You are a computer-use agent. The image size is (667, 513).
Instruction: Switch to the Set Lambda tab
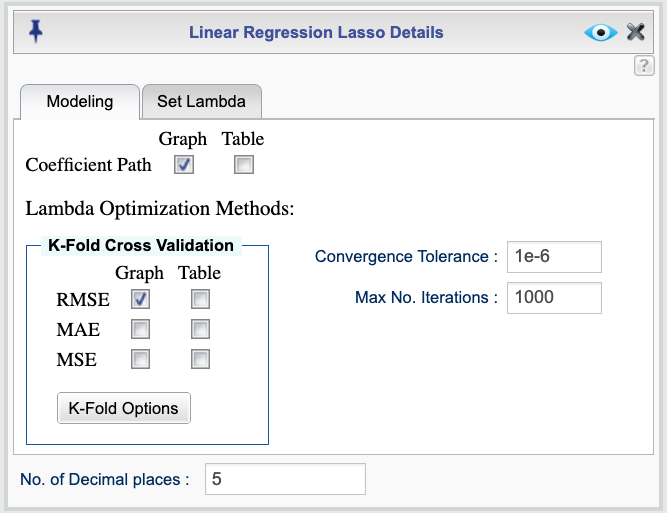pyautogui.click(x=202, y=102)
